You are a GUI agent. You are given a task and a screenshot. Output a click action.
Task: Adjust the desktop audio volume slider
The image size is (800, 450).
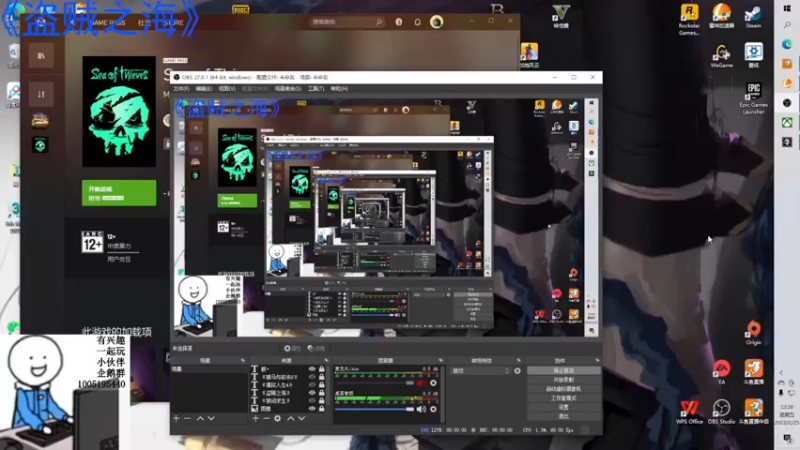(374, 409)
